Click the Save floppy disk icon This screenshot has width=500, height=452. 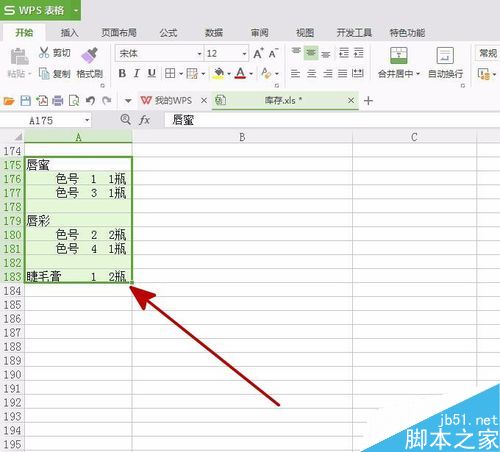point(26,100)
